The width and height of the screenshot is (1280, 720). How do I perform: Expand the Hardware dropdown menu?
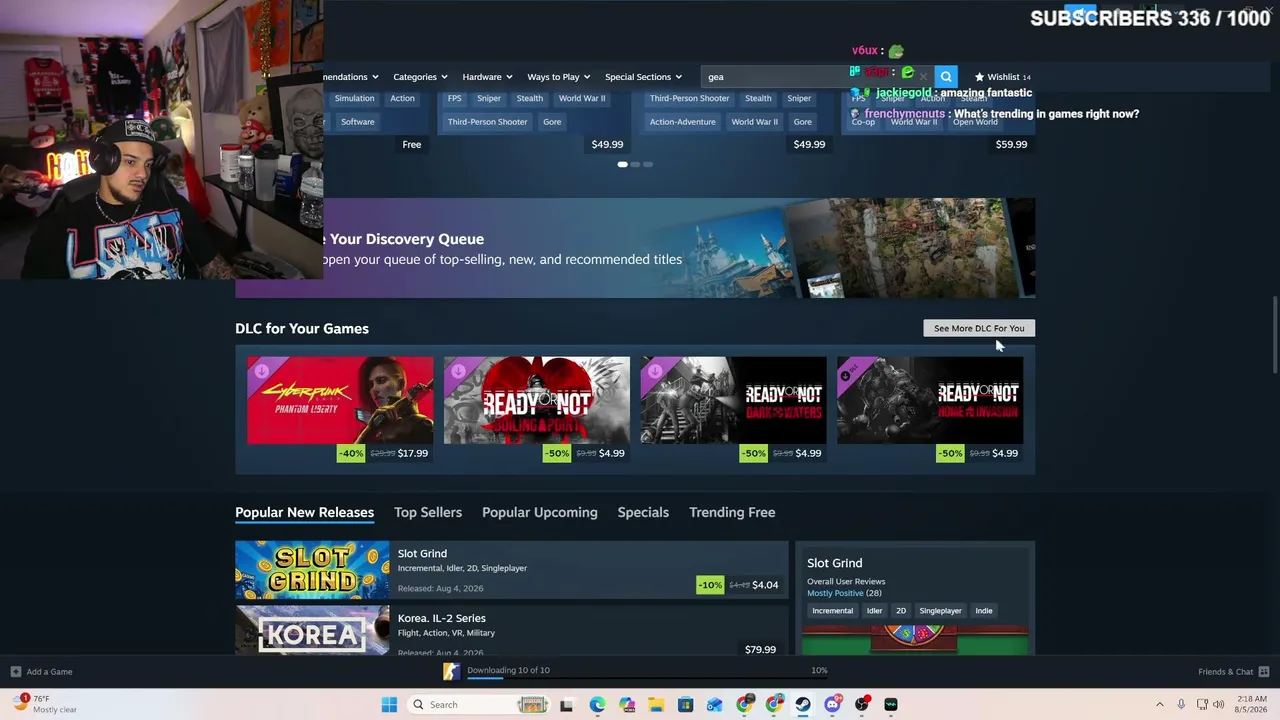pyautogui.click(x=487, y=77)
